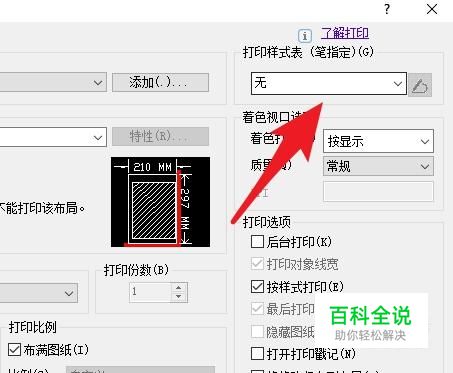Open the dropdown left of 添加 button
Screen dimensions: 453x373
[x=53, y=82]
